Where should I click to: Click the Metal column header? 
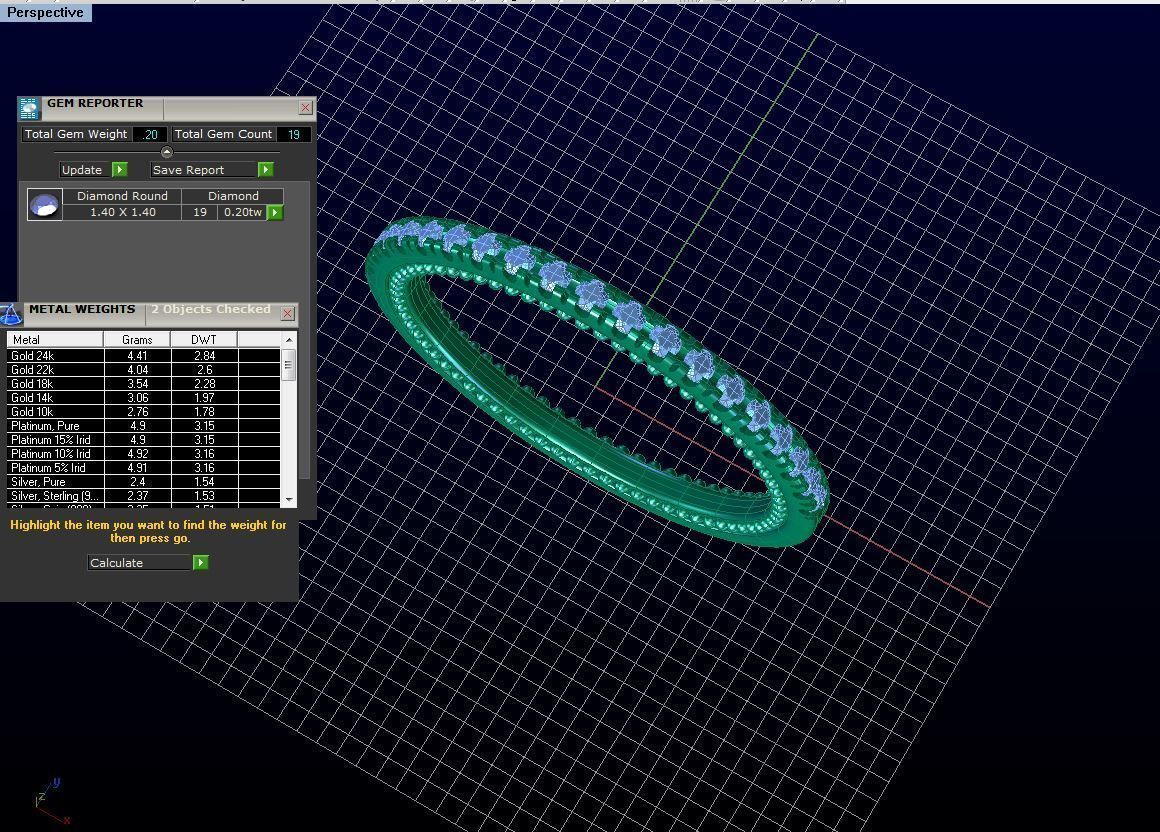pos(55,339)
